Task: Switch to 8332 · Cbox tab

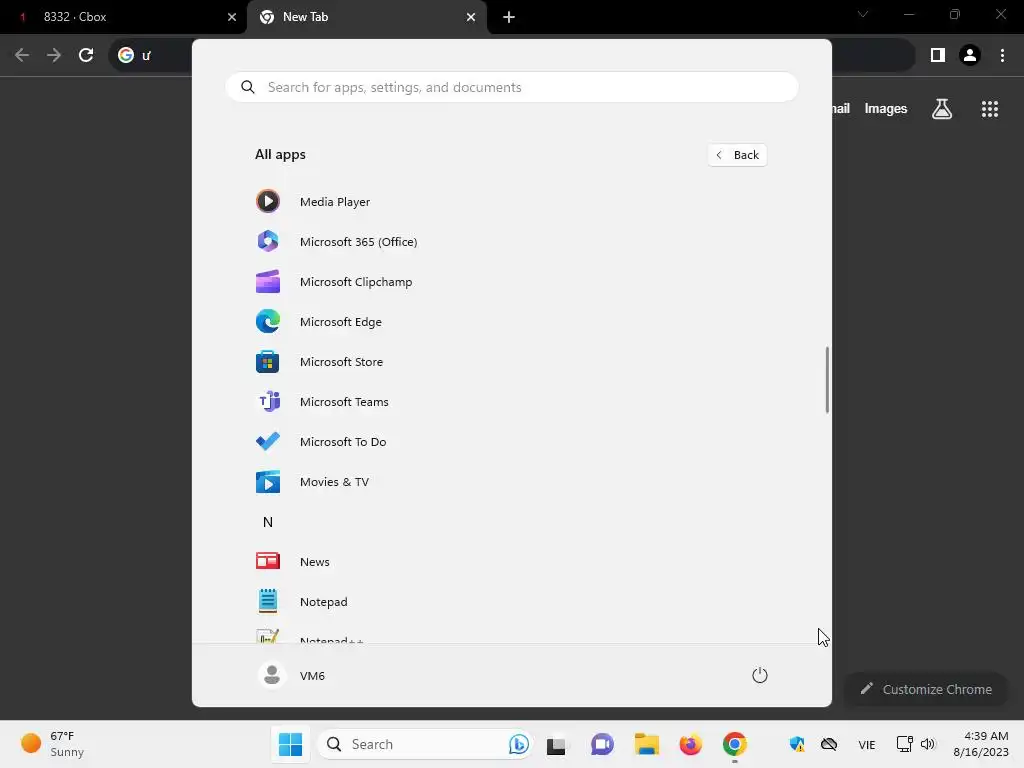Action: (x=123, y=17)
